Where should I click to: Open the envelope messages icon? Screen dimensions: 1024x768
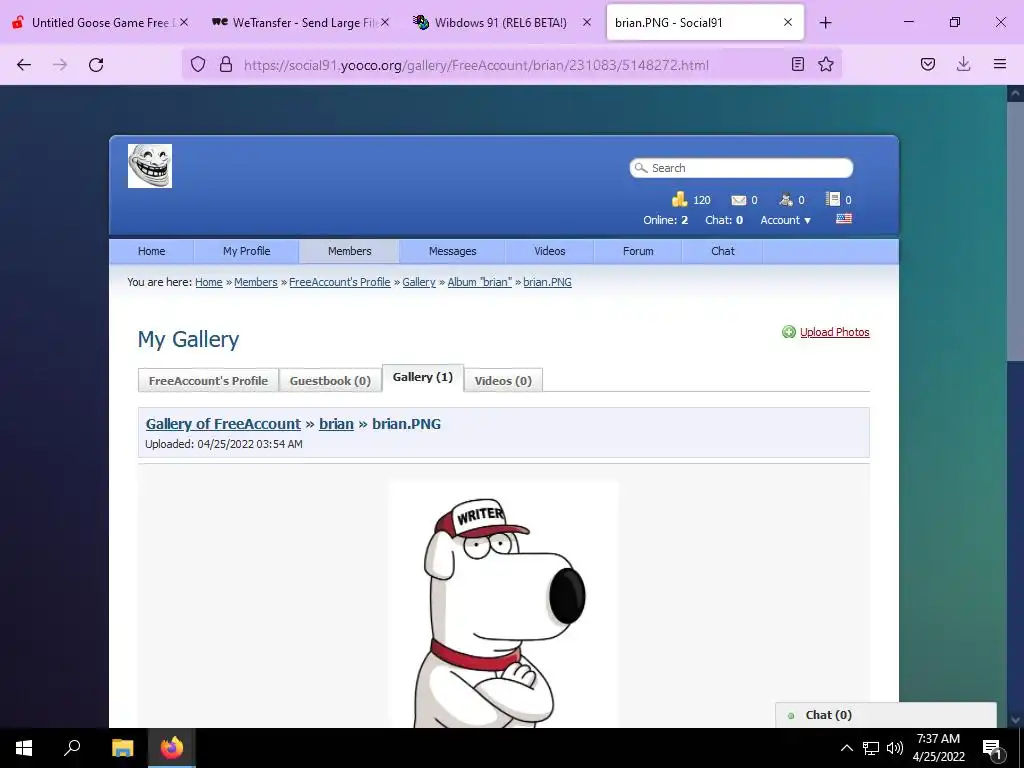[739, 200]
